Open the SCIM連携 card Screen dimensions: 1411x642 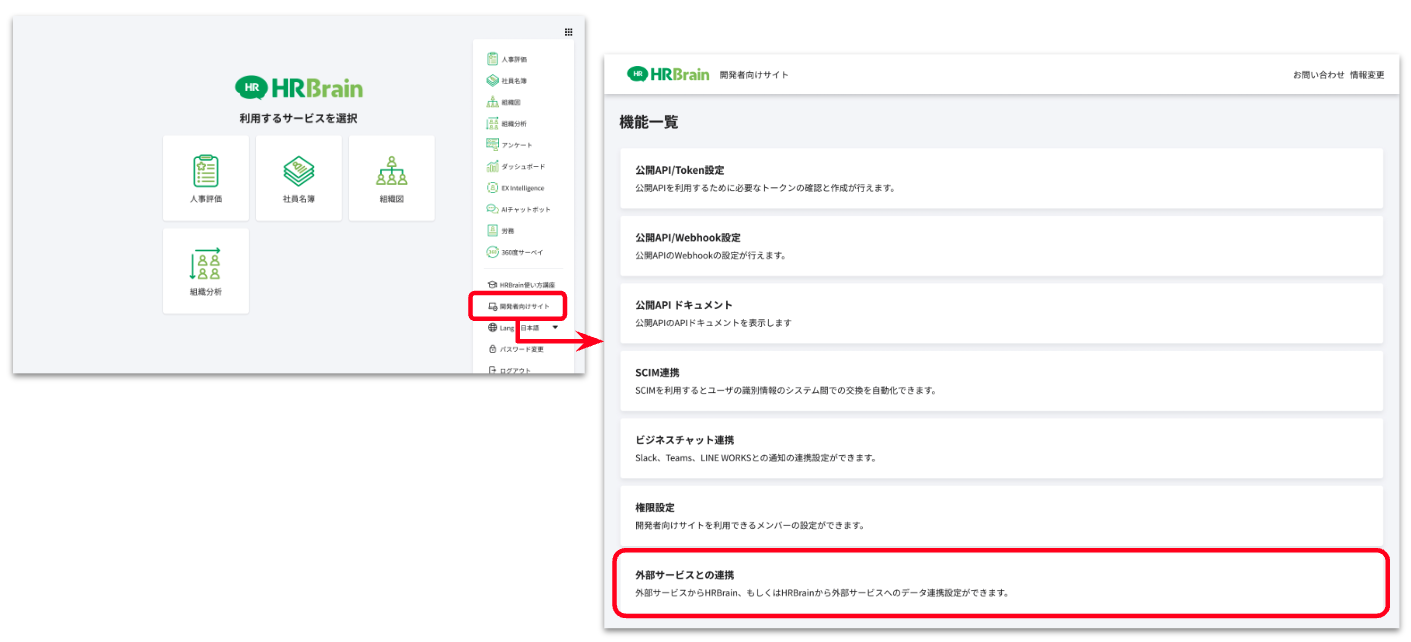tap(1001, 380)
